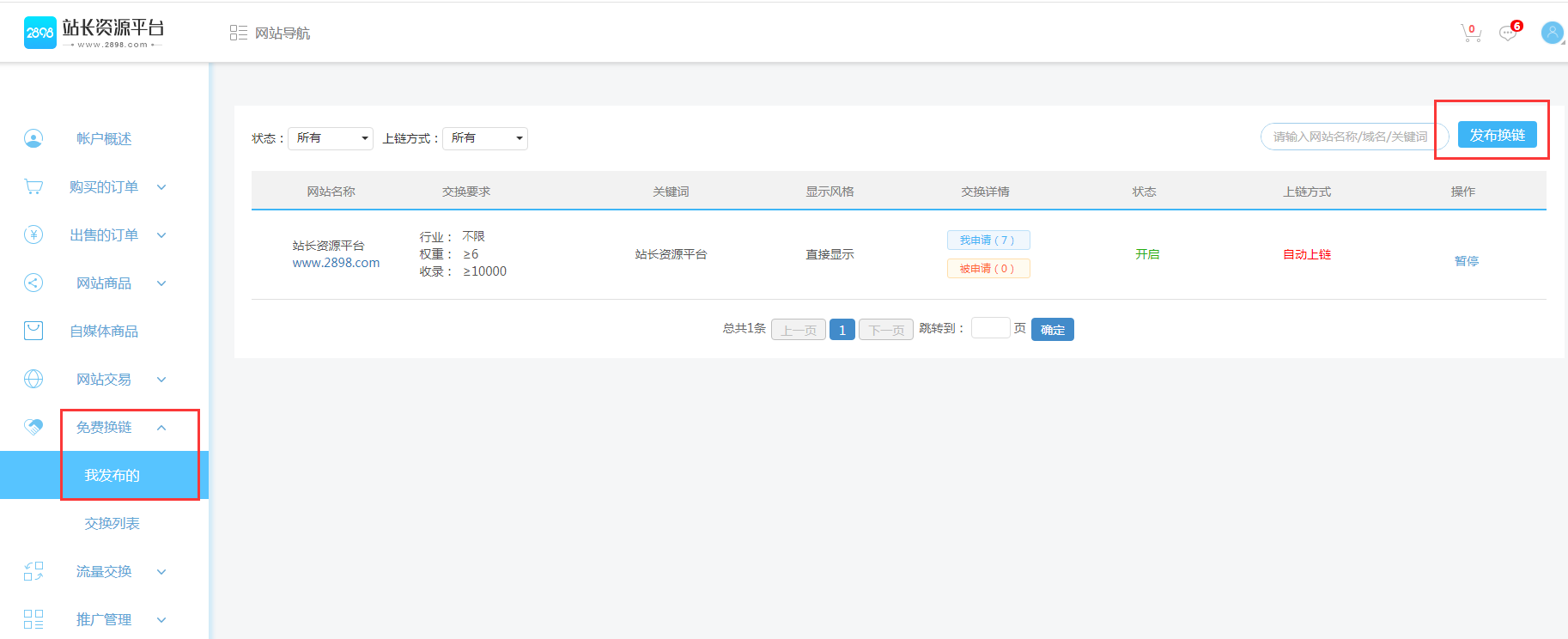This screenshot has height=639, width=1568.
Task: Collapse the 免费换链 menu section
Action: [x=161, y=428]
